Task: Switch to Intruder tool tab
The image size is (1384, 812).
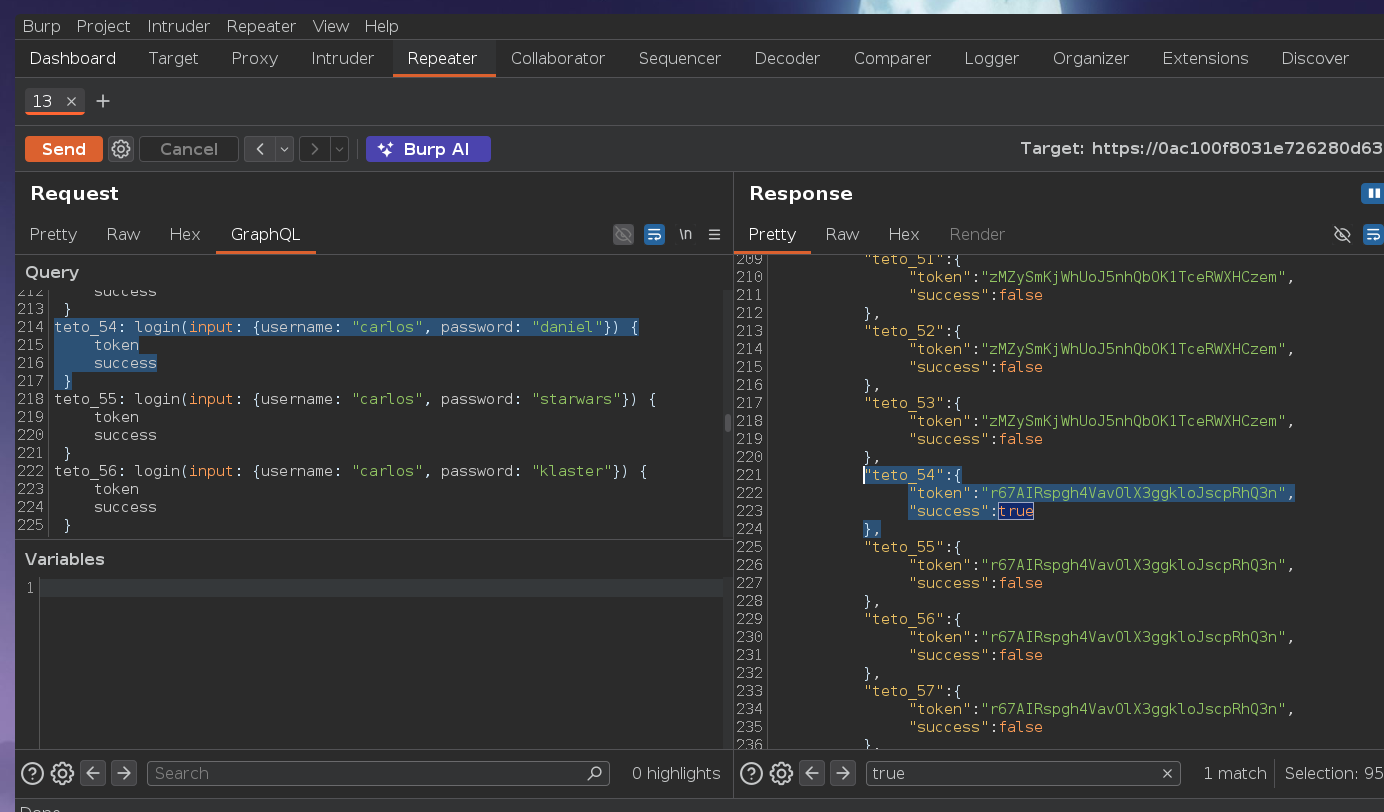Action: [x=343, y=58]
